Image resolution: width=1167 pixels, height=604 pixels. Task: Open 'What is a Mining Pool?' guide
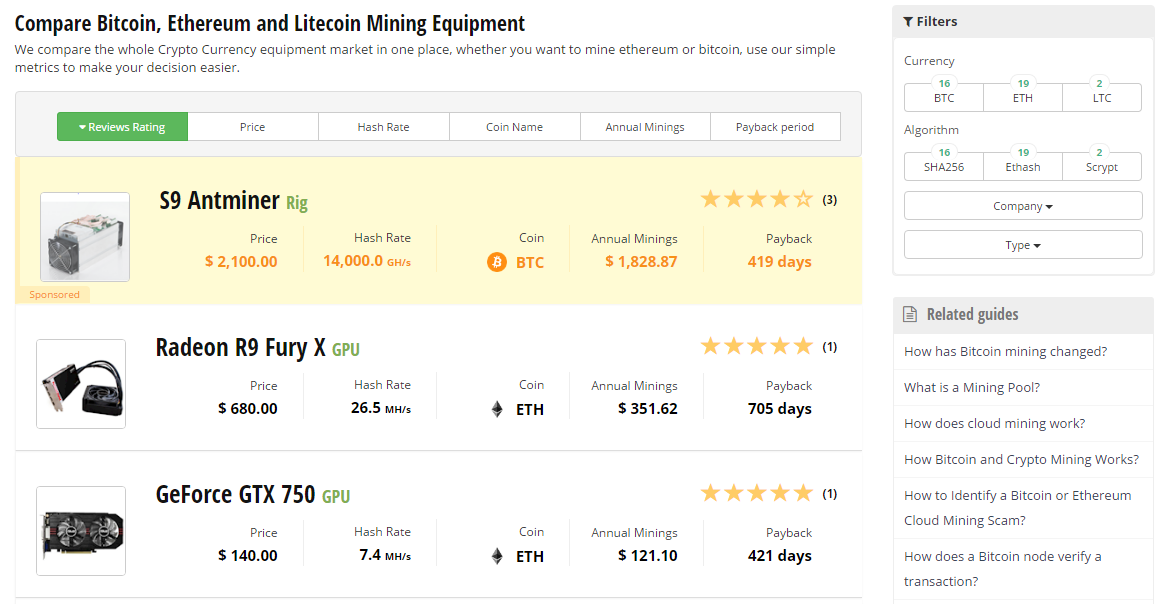[x=972, y=388]
